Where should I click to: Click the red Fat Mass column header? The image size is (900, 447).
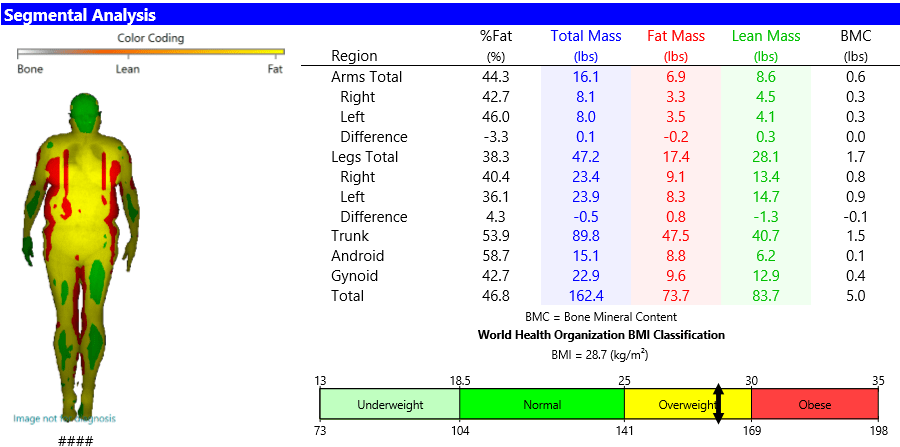pos(676,36)
